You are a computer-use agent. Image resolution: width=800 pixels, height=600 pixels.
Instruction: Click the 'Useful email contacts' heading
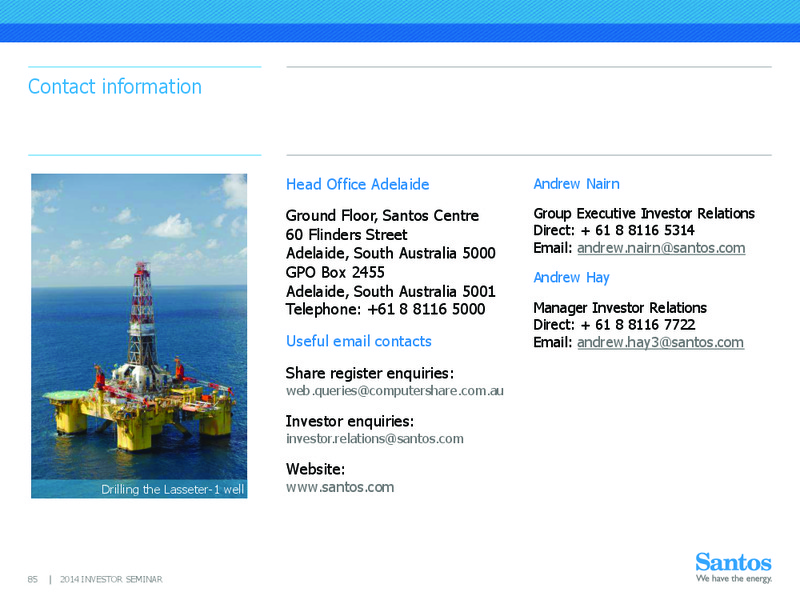tap(359, 341)
